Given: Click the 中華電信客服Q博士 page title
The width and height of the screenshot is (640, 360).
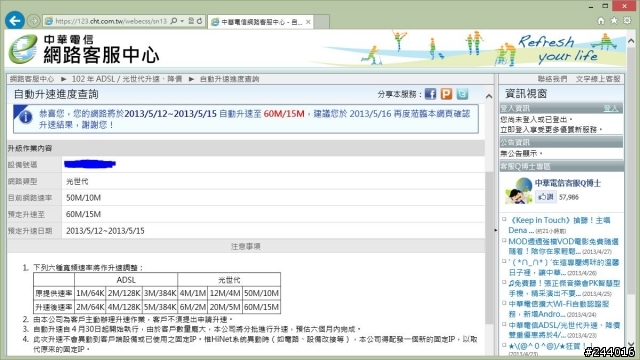Looking at the screenshot, I should click(567, 183).
